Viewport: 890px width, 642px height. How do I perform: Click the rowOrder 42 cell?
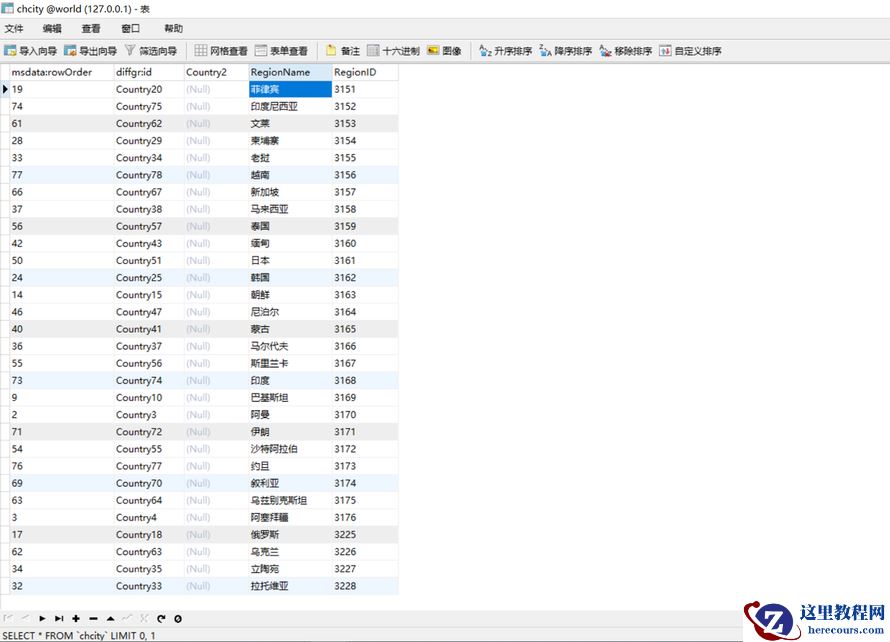(61, 243)
